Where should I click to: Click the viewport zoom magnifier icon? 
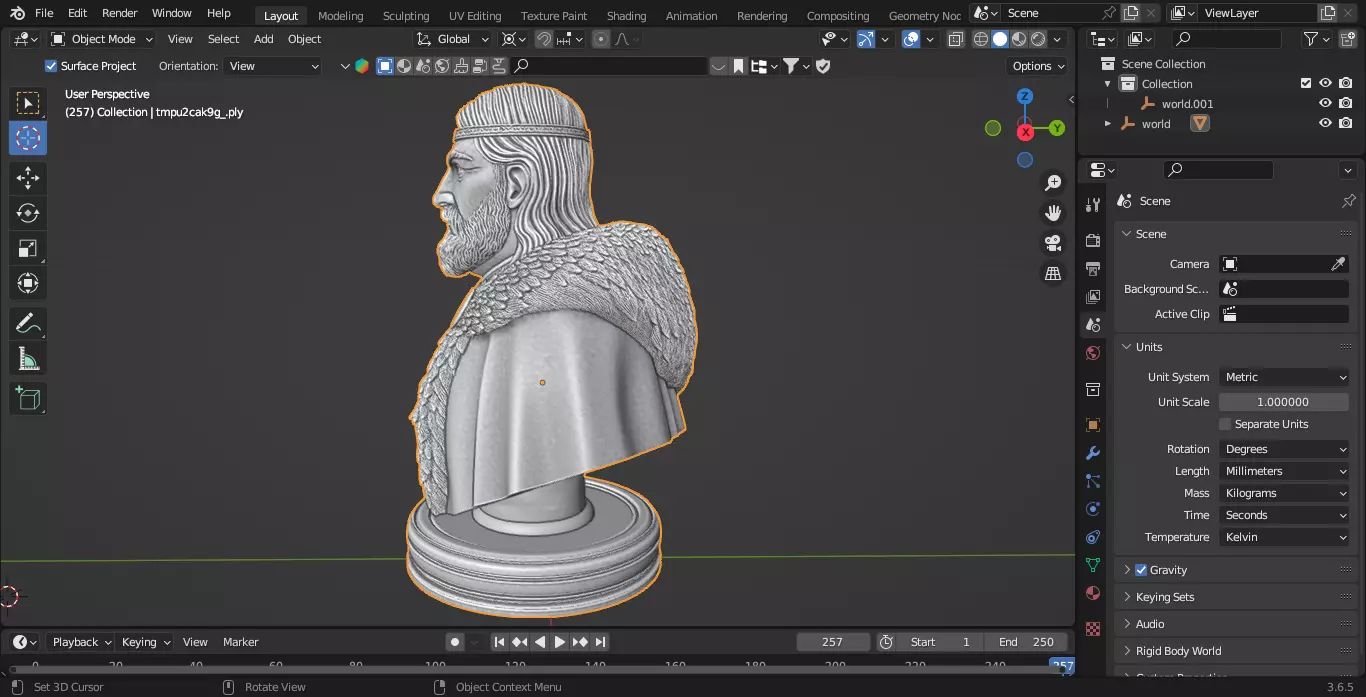click(1053, 183)
